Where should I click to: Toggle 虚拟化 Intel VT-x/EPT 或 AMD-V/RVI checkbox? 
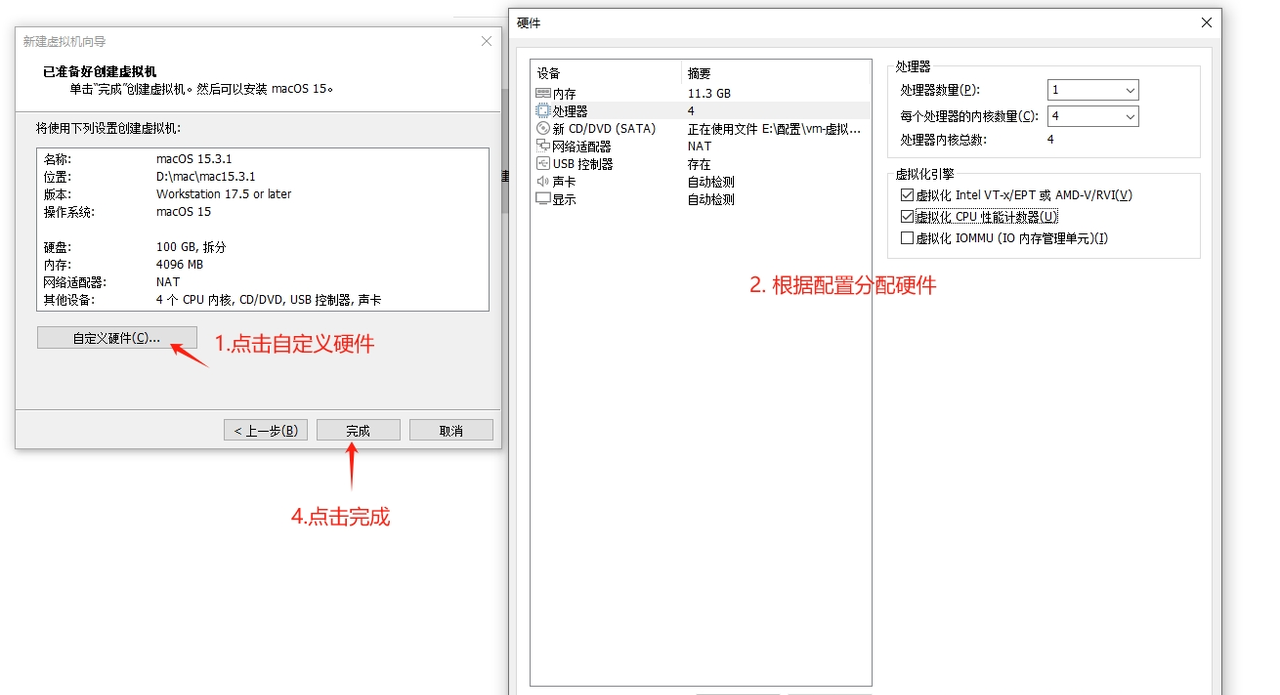coord(907,195)
